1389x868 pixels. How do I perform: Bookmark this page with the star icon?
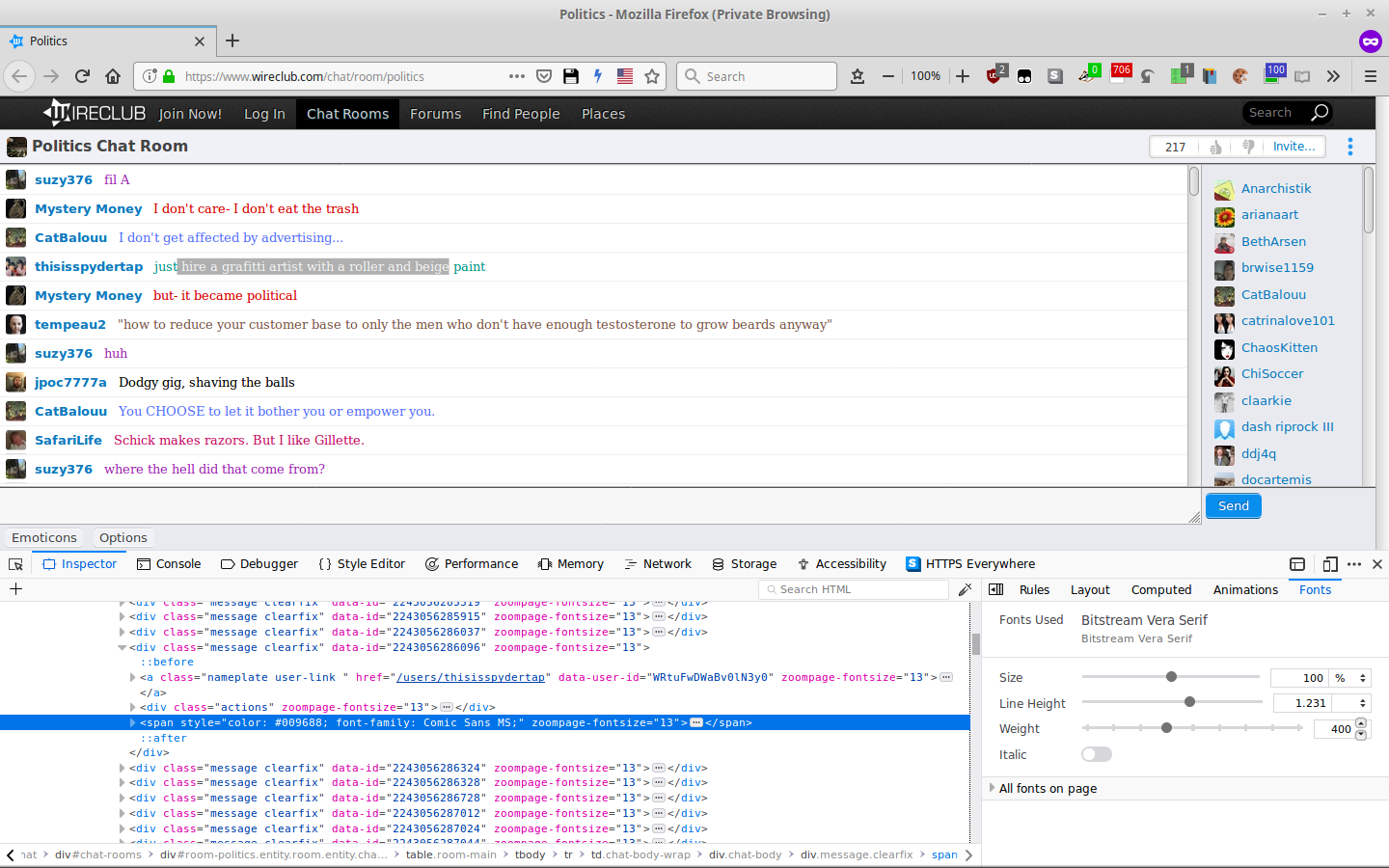(652, 76)
